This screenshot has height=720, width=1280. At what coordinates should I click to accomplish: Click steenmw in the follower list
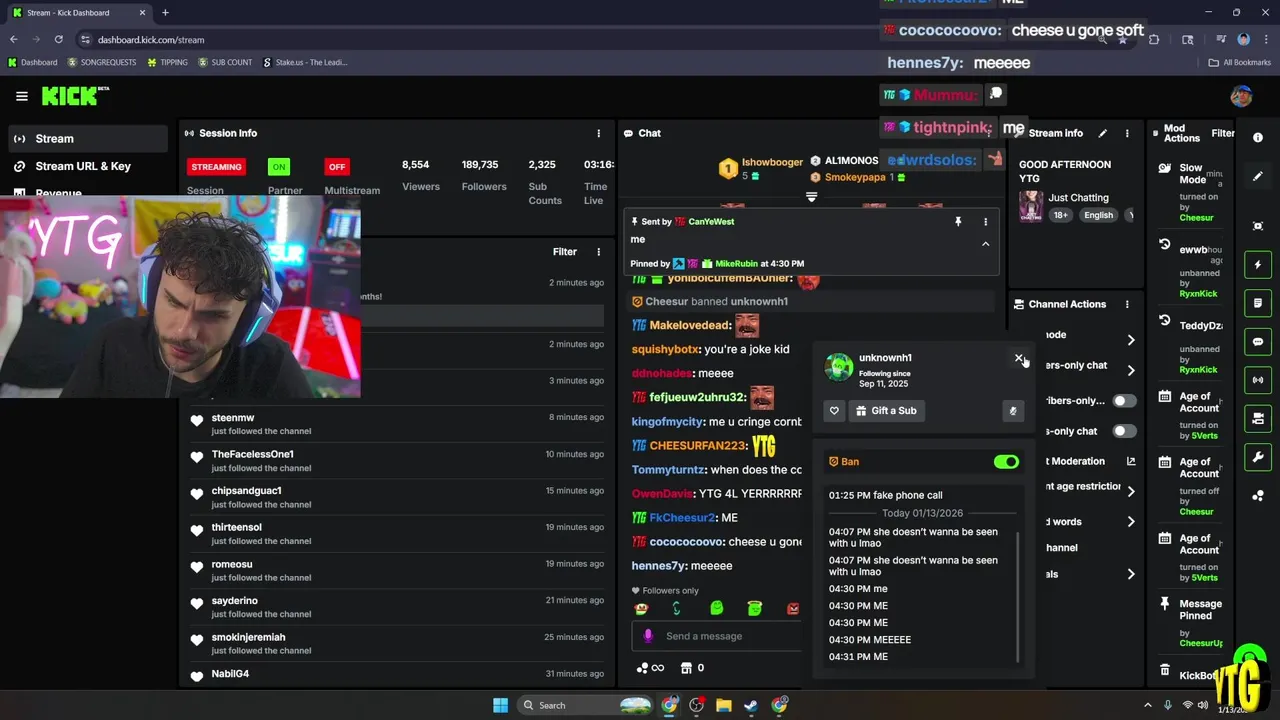tap(232, 418)
